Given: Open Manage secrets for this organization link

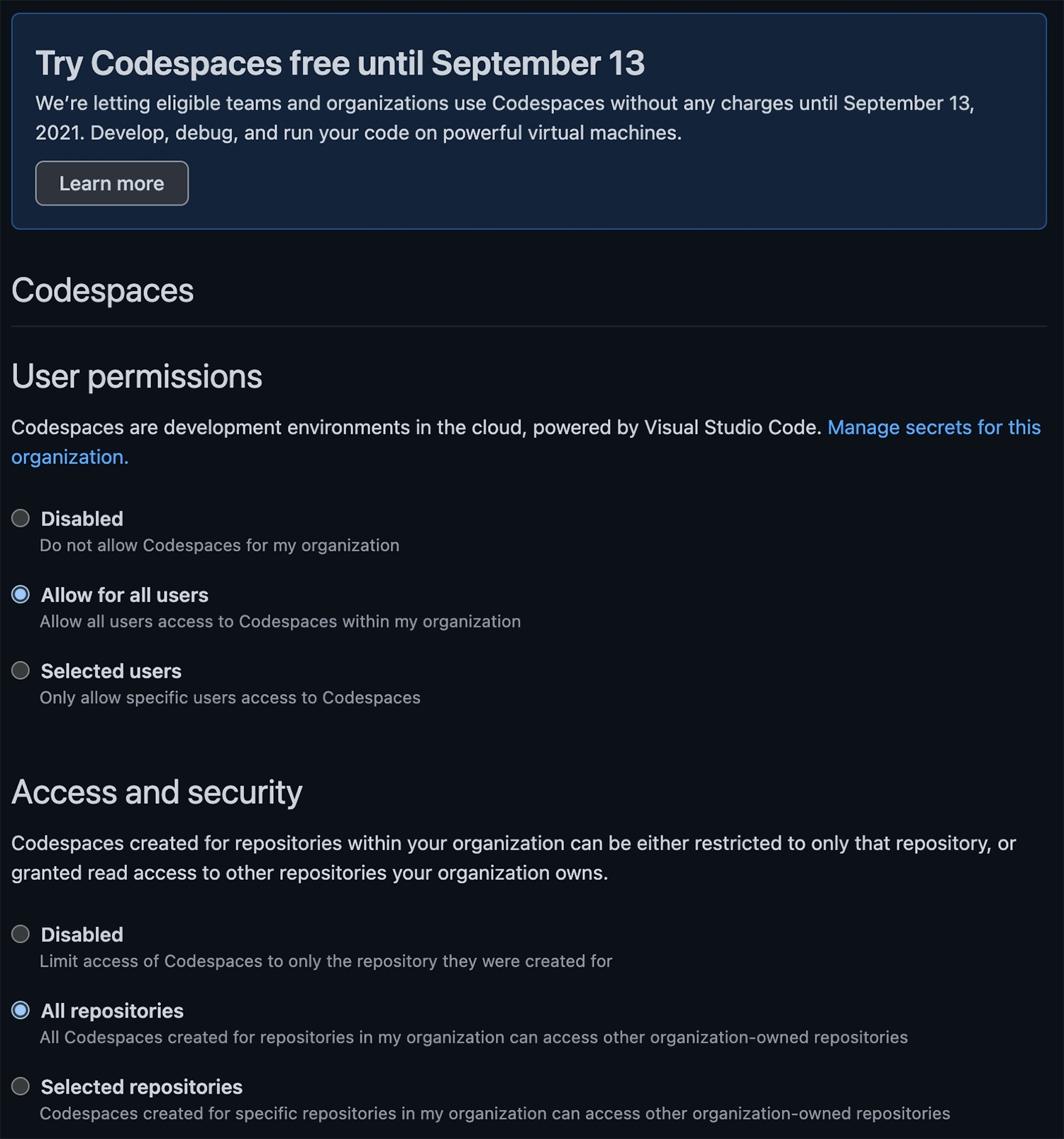Looking at the screenshot, I should click(x=933, y=427).
